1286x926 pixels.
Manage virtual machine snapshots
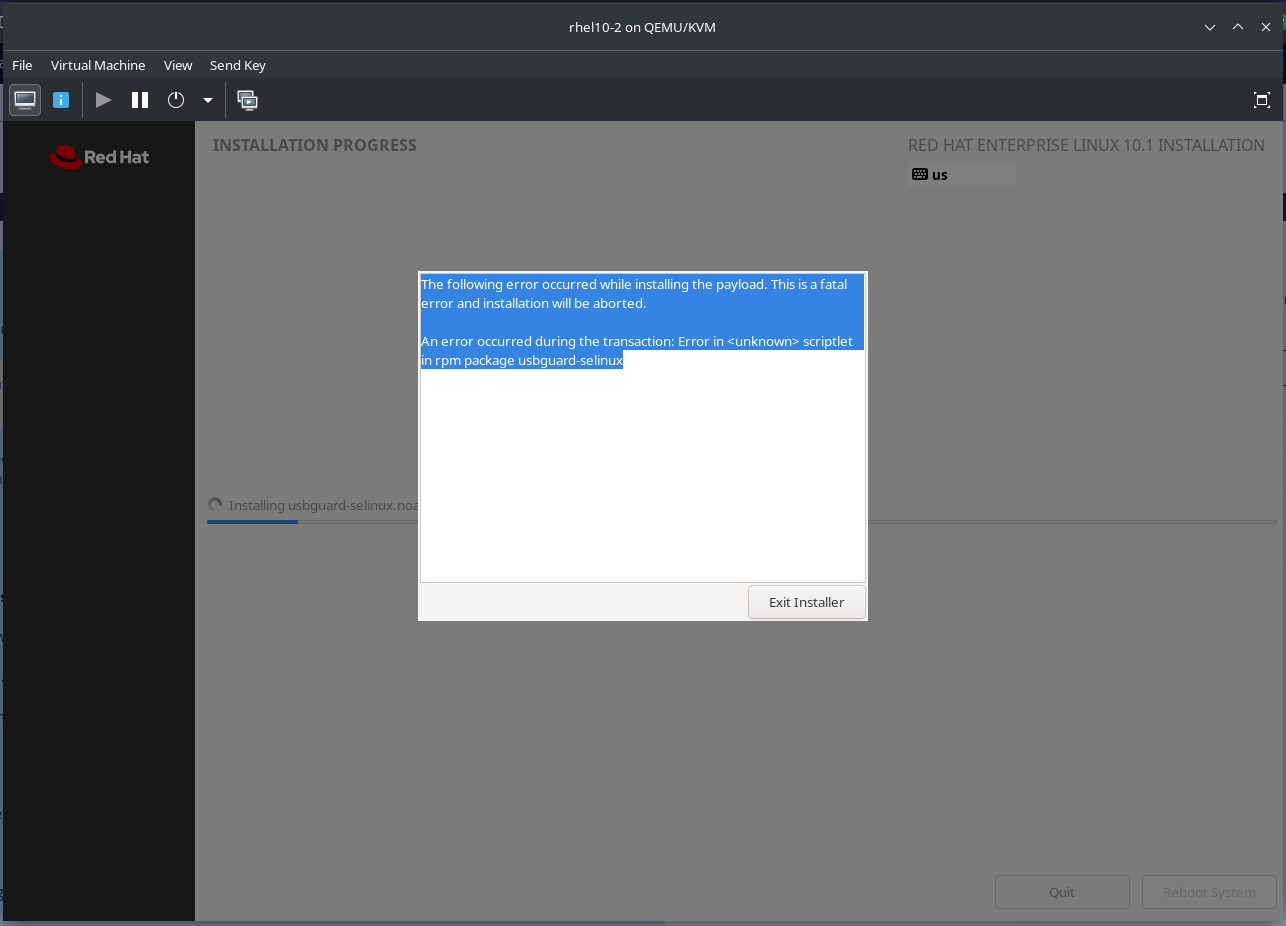pyautogui.click(x=247, y=100)
